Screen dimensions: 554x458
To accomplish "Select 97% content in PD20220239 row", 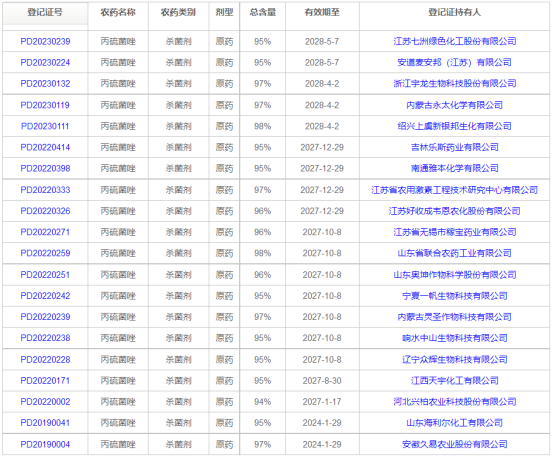I will [263, 317].
